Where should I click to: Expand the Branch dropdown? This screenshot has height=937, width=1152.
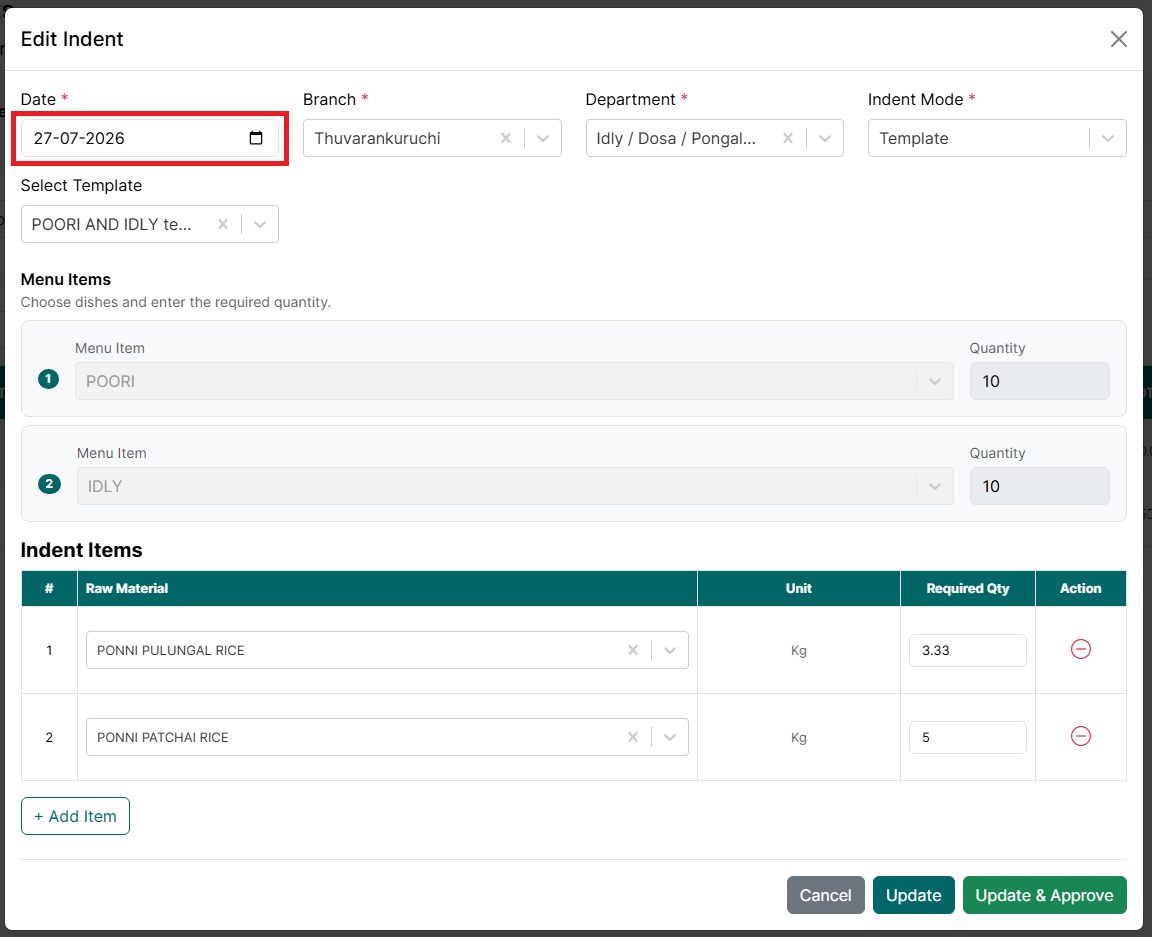[543, 138]
